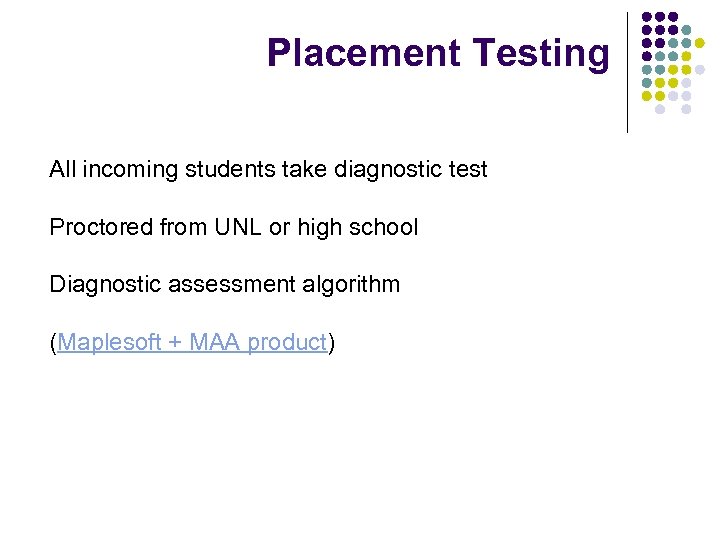This screenshot has height=540, width=720.
Task: Click the lavender dot at the far right of the fifth row
Action: pos(699,69)
